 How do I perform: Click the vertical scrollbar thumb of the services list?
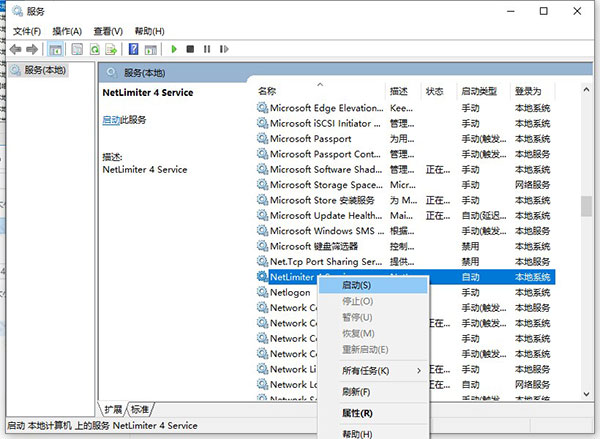pyautogui.click(x=586, y=205)
